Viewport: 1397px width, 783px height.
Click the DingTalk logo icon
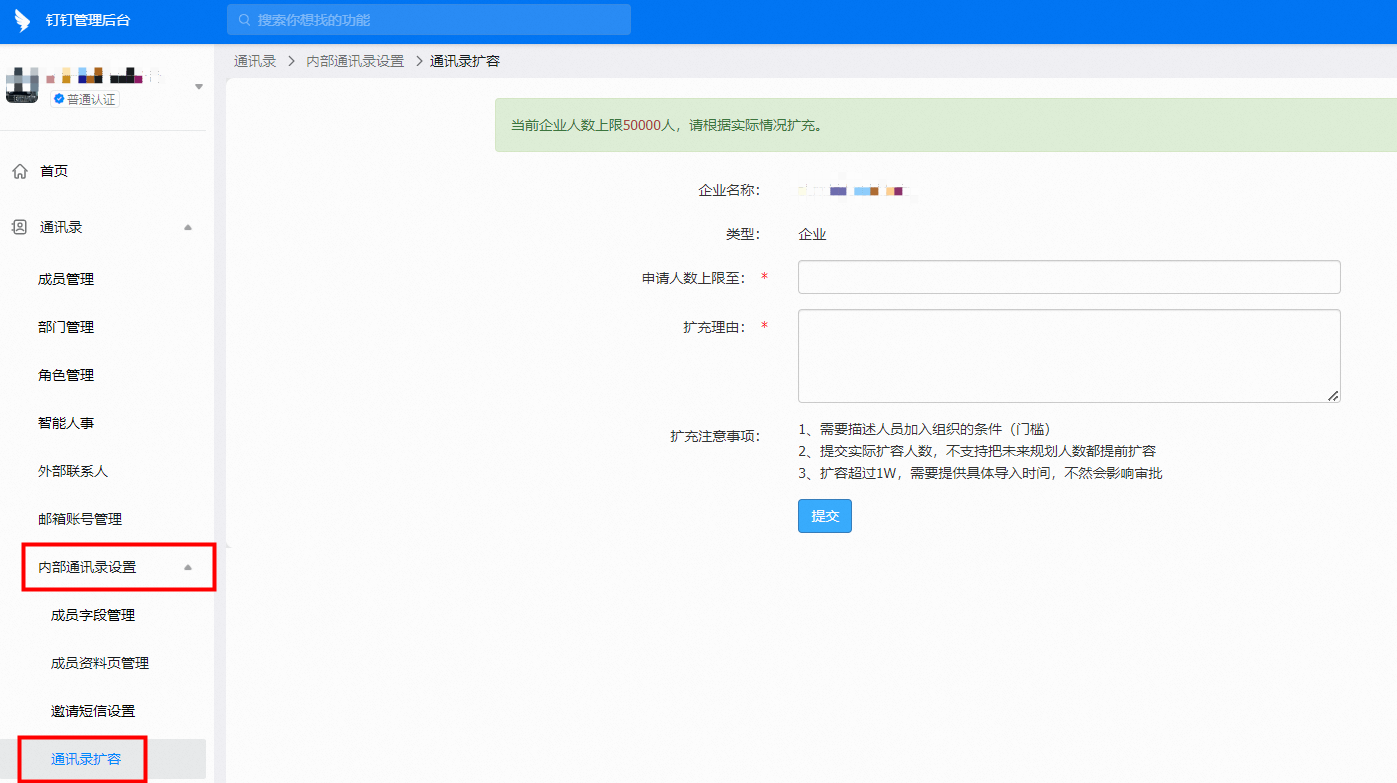tap(22, 21)
